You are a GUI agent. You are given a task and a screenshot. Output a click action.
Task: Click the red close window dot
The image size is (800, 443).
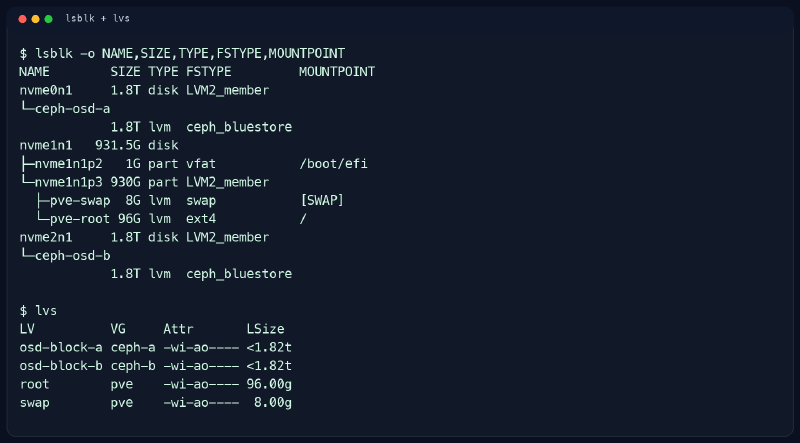click(22, 19)
